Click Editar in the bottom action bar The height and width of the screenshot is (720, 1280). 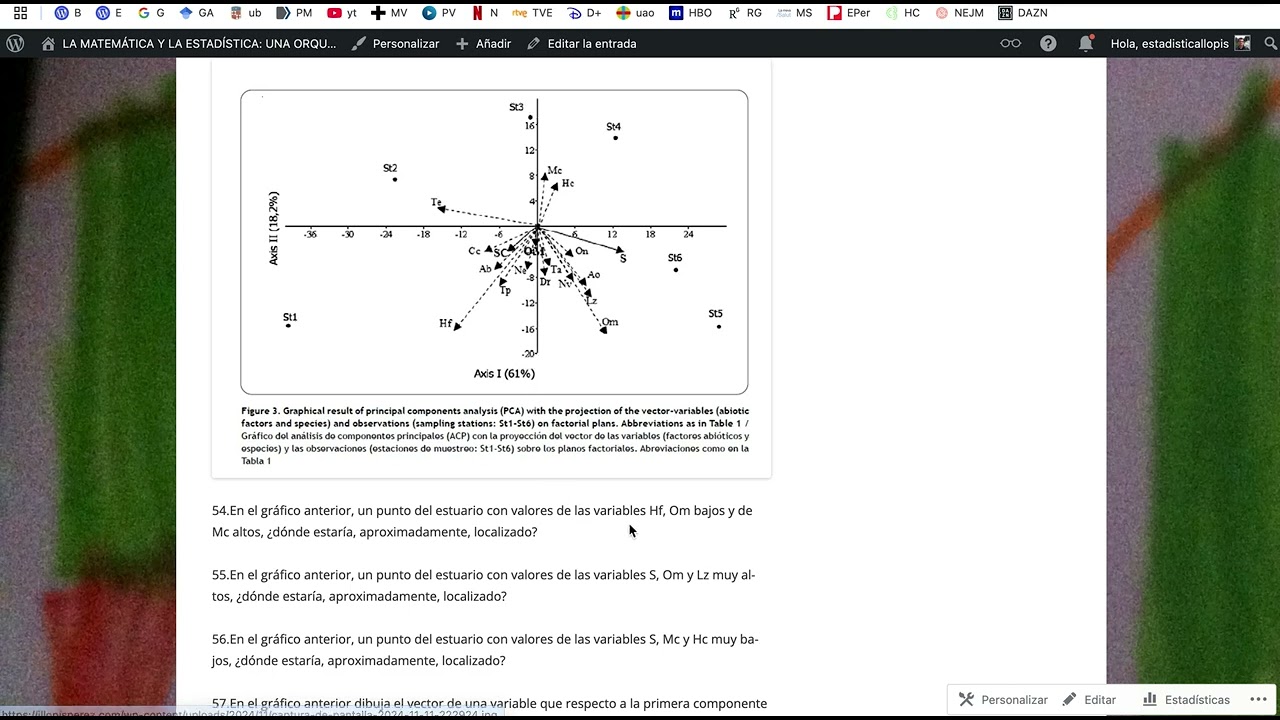coord(1089,700)
